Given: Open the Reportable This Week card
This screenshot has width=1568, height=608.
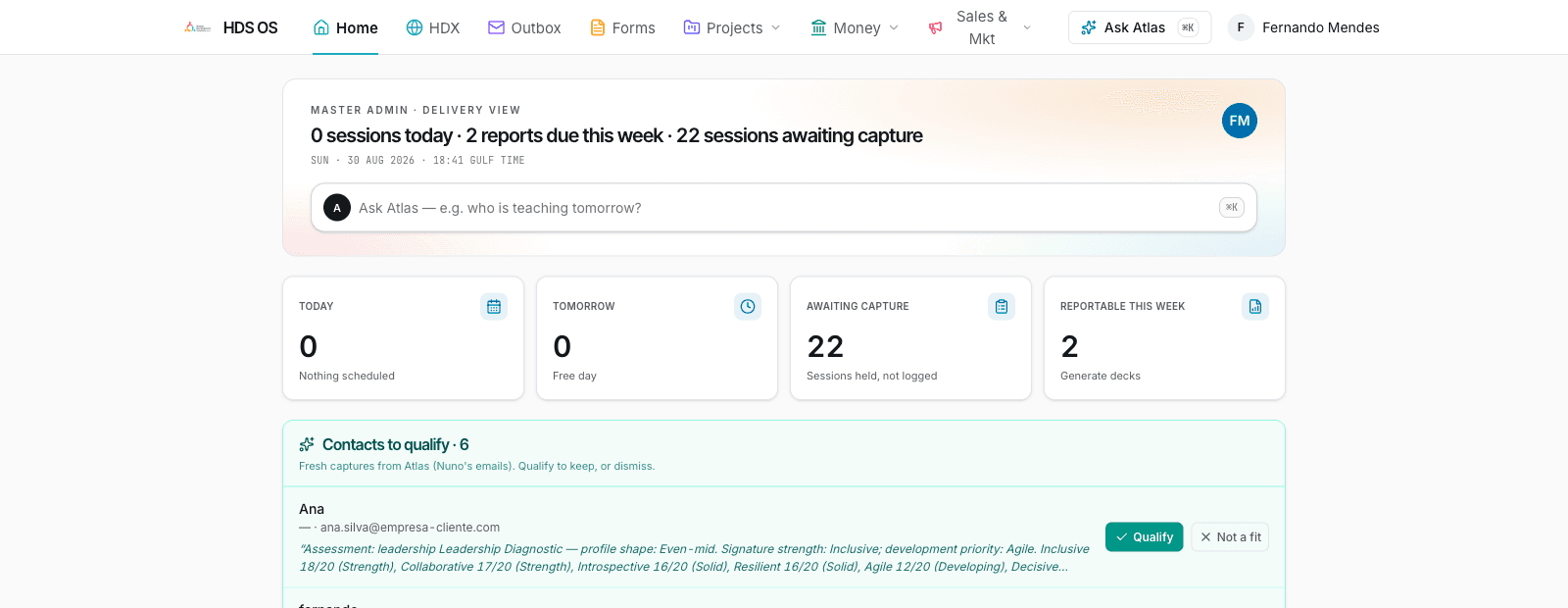Looking at the screenshot, I should [1164, 338].
